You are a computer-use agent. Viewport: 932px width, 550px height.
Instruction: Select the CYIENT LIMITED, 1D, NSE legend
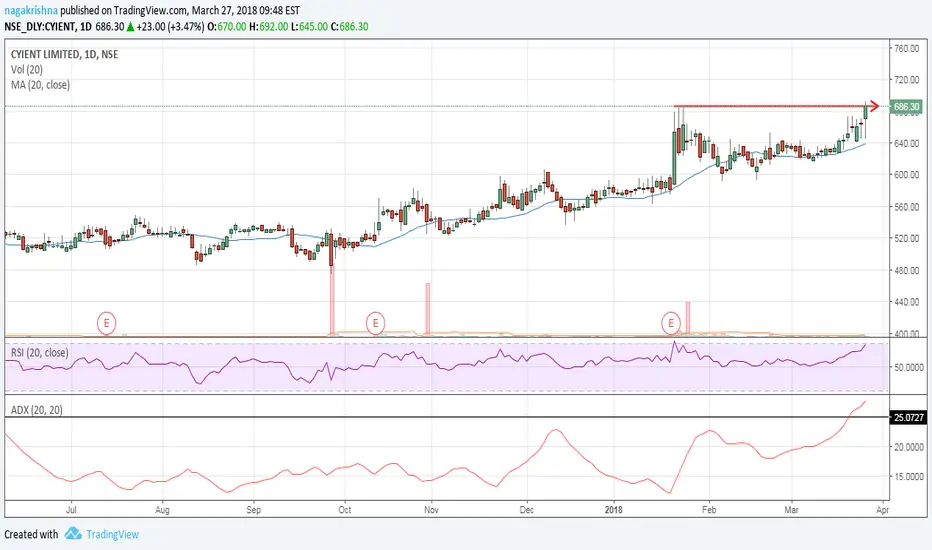(x=64, y=54)
